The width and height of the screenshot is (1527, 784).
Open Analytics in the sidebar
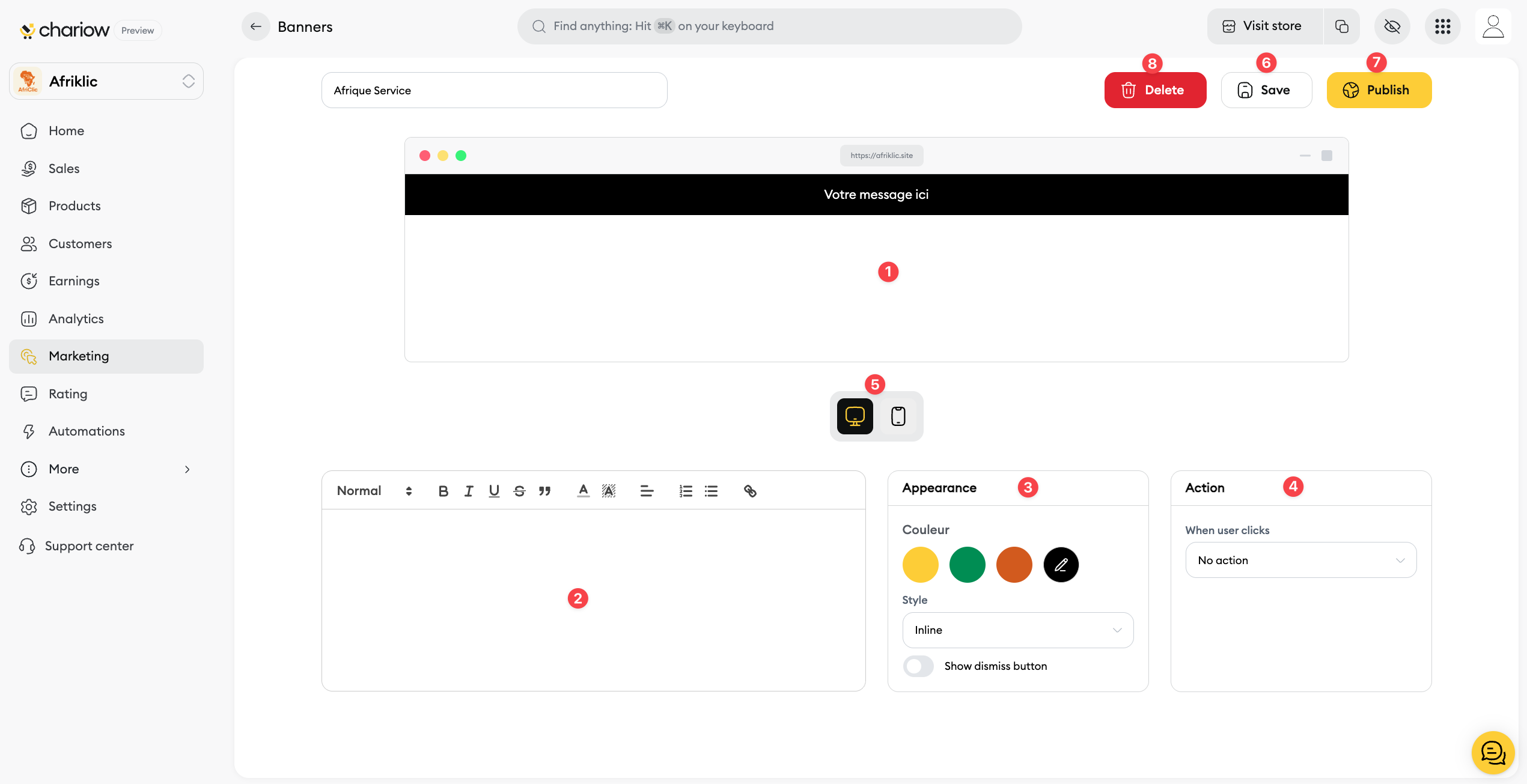point(76,318)
